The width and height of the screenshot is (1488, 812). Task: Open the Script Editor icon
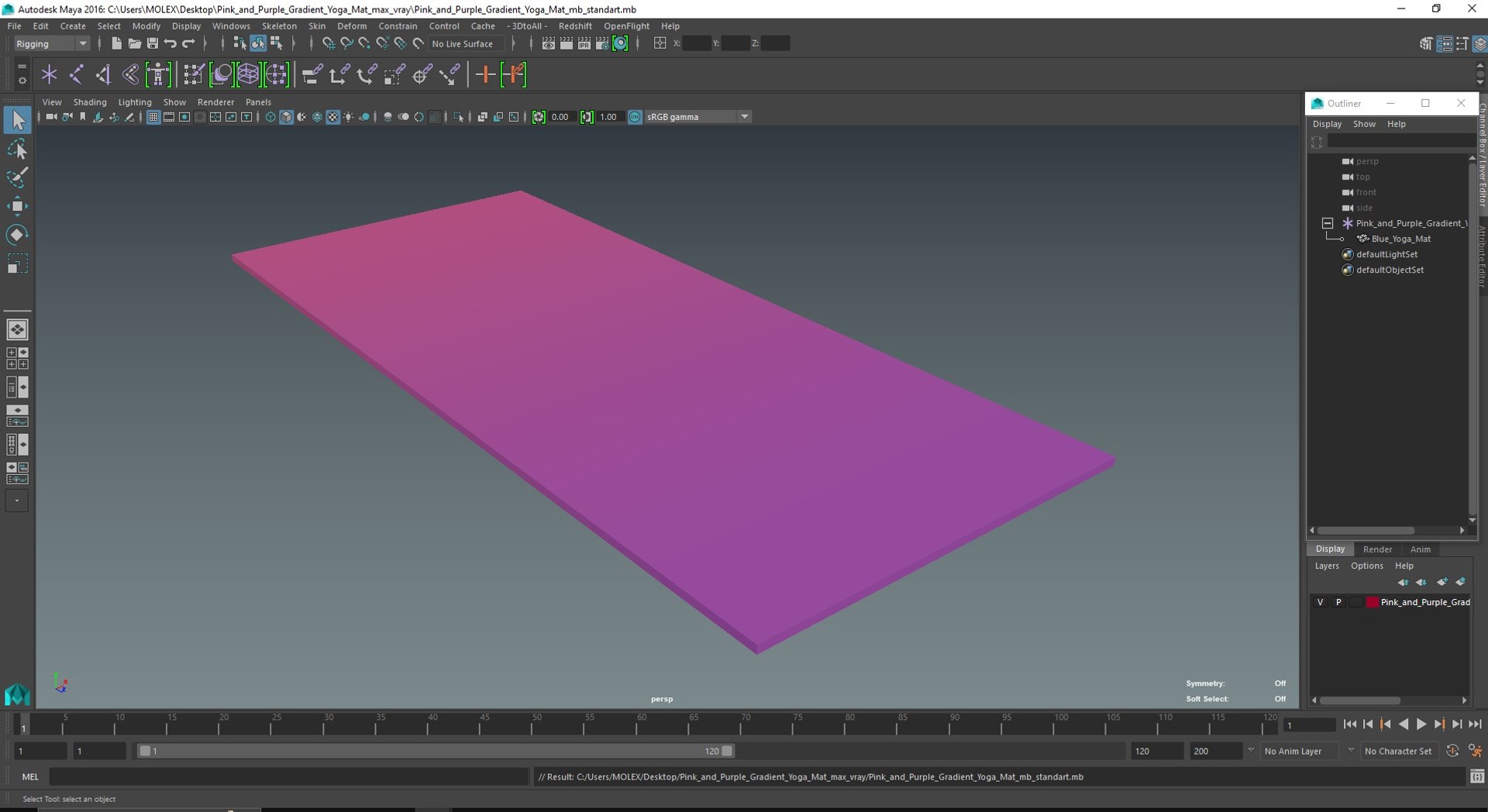[1477, 776]
